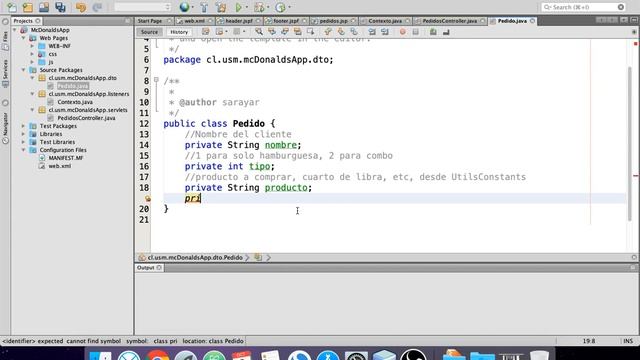Click the Open Project toolbar icon
The height and width of the screenshot is (360, 640).
pyautogui.click(x=44, y=7)
